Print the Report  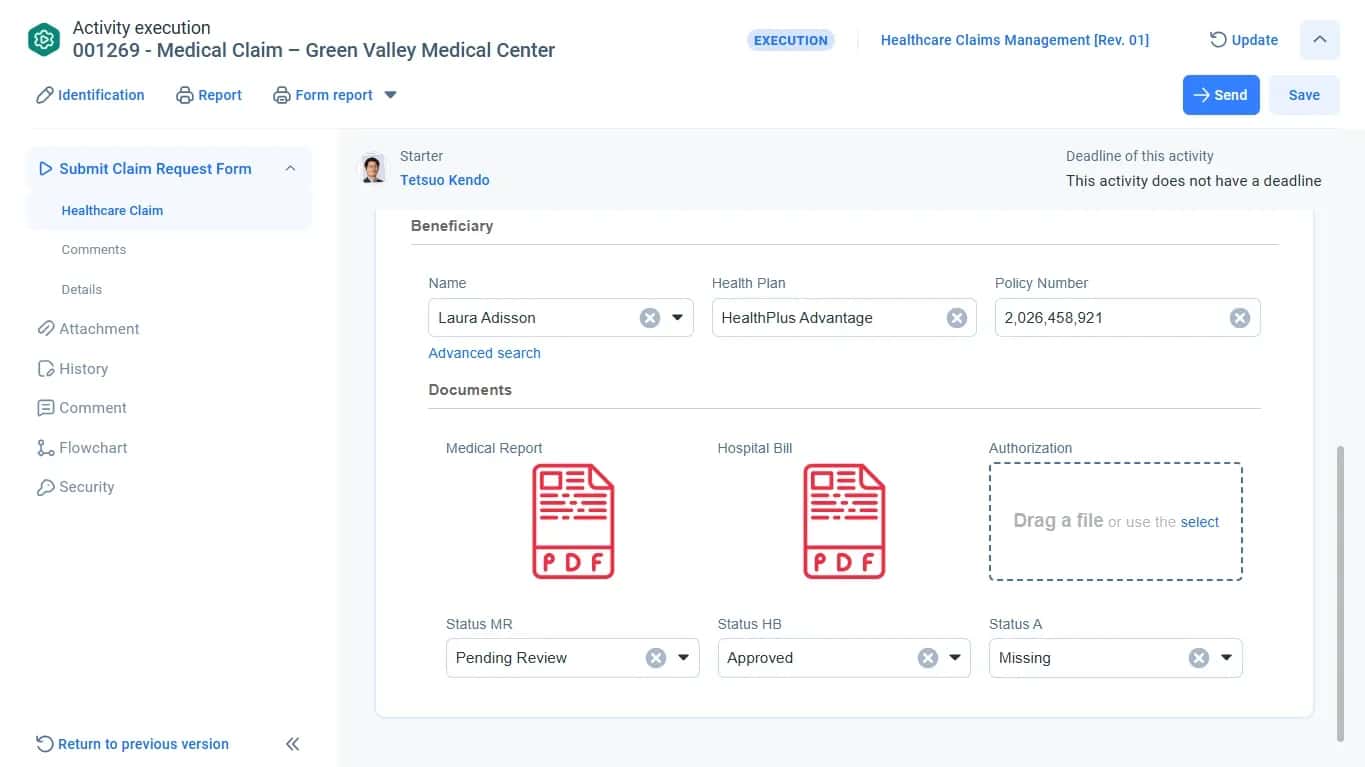[x=209, y=95]
